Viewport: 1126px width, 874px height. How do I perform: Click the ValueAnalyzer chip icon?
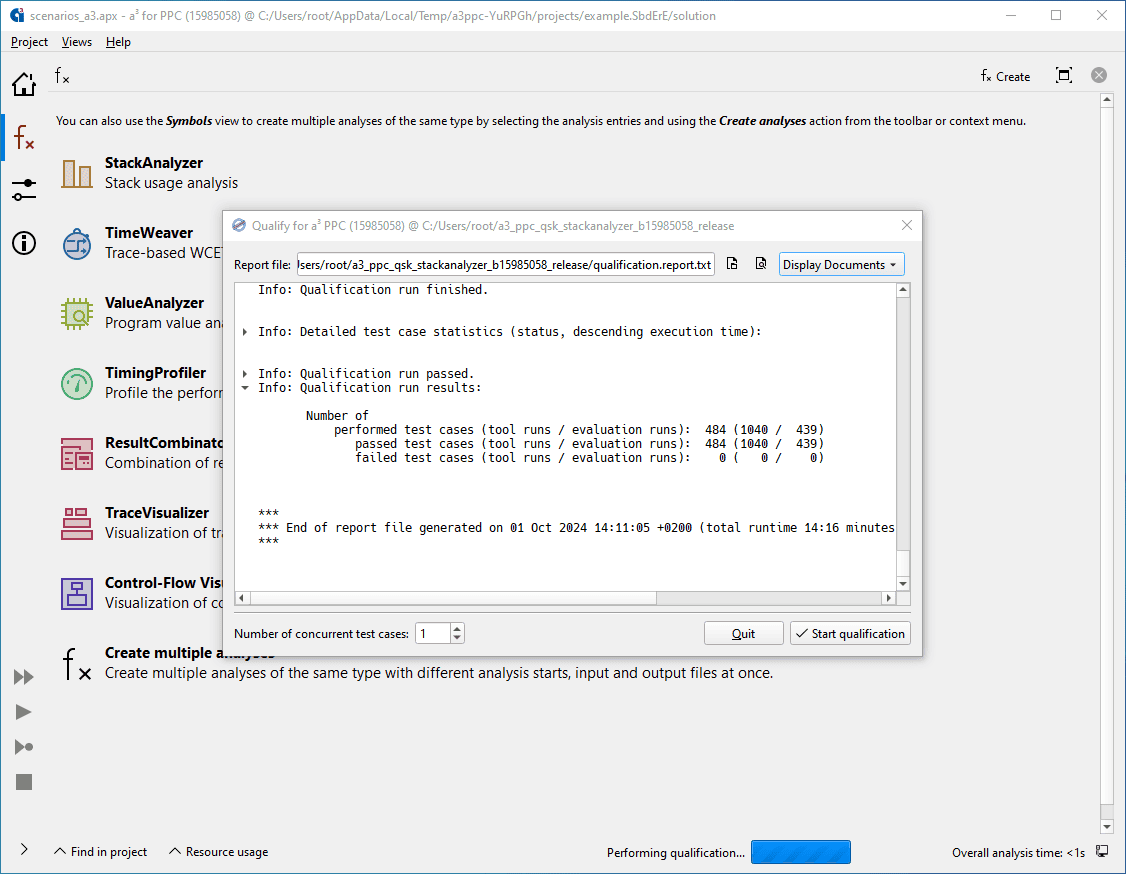tap(77, 313)
